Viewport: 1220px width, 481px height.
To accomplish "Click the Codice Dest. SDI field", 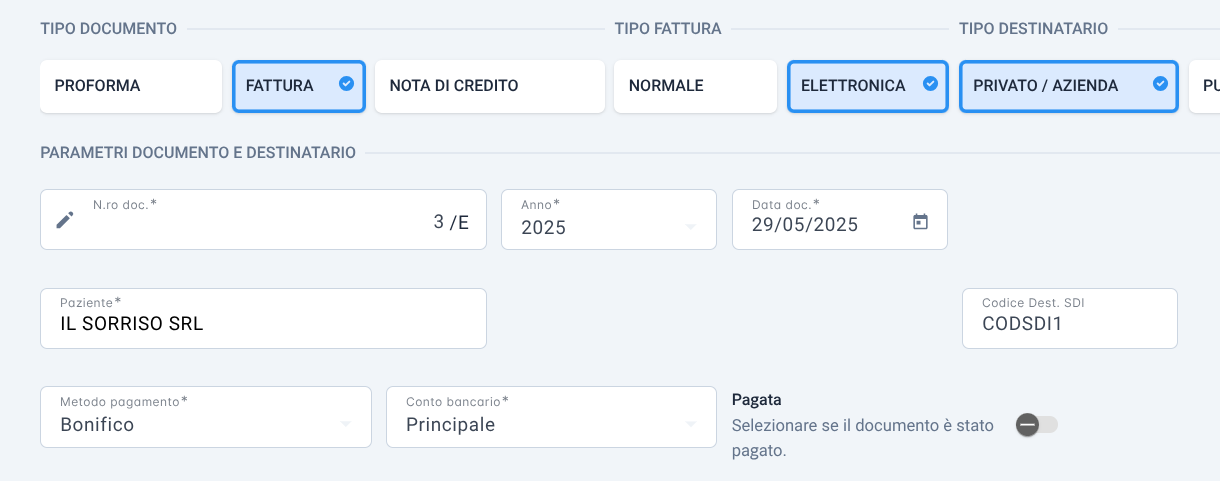I will pyautogui.click(x=1070, y=318).
